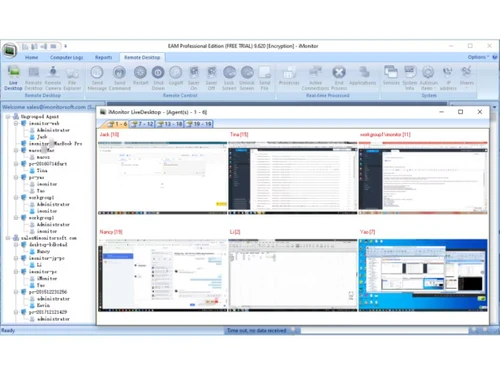Screen dimensions: 500x375
Task: Select user Kevin in agent tree
Action: coord(43,305)
